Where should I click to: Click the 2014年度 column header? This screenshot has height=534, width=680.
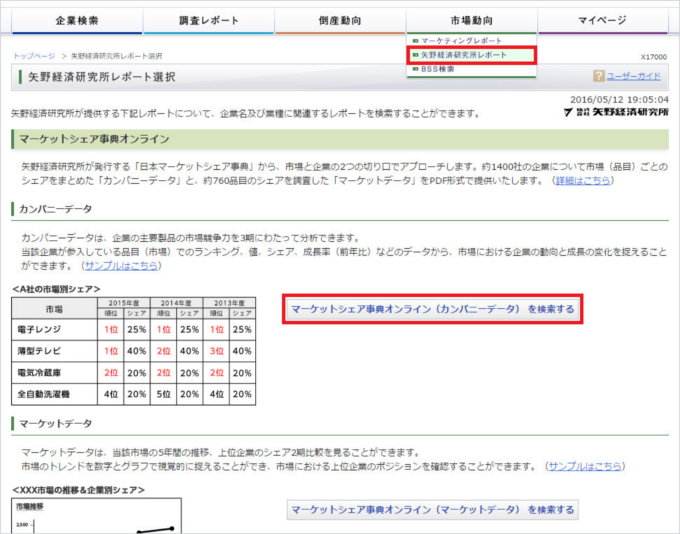click(176, 303)
